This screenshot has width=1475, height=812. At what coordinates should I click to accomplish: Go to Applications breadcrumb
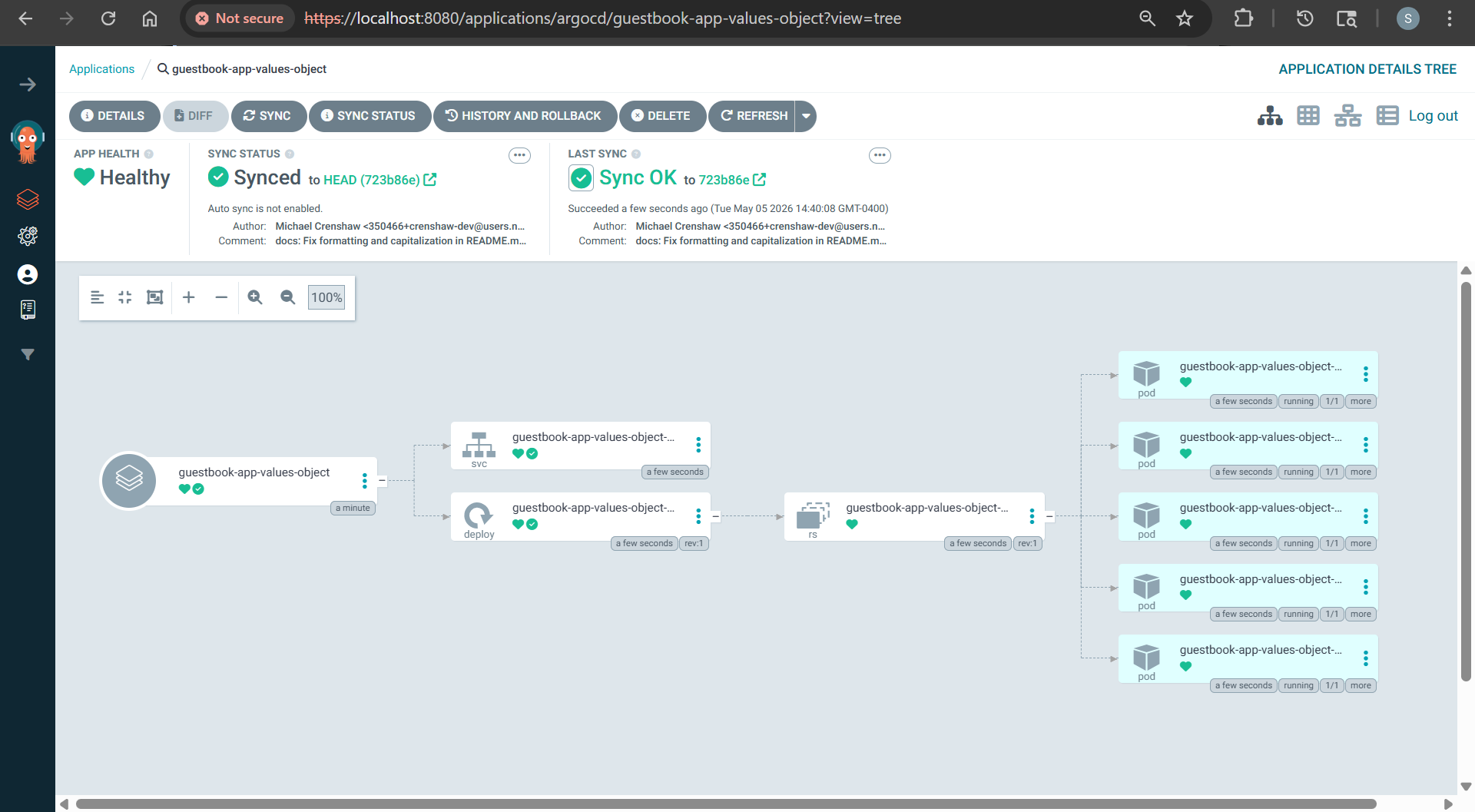coord(101,69)
